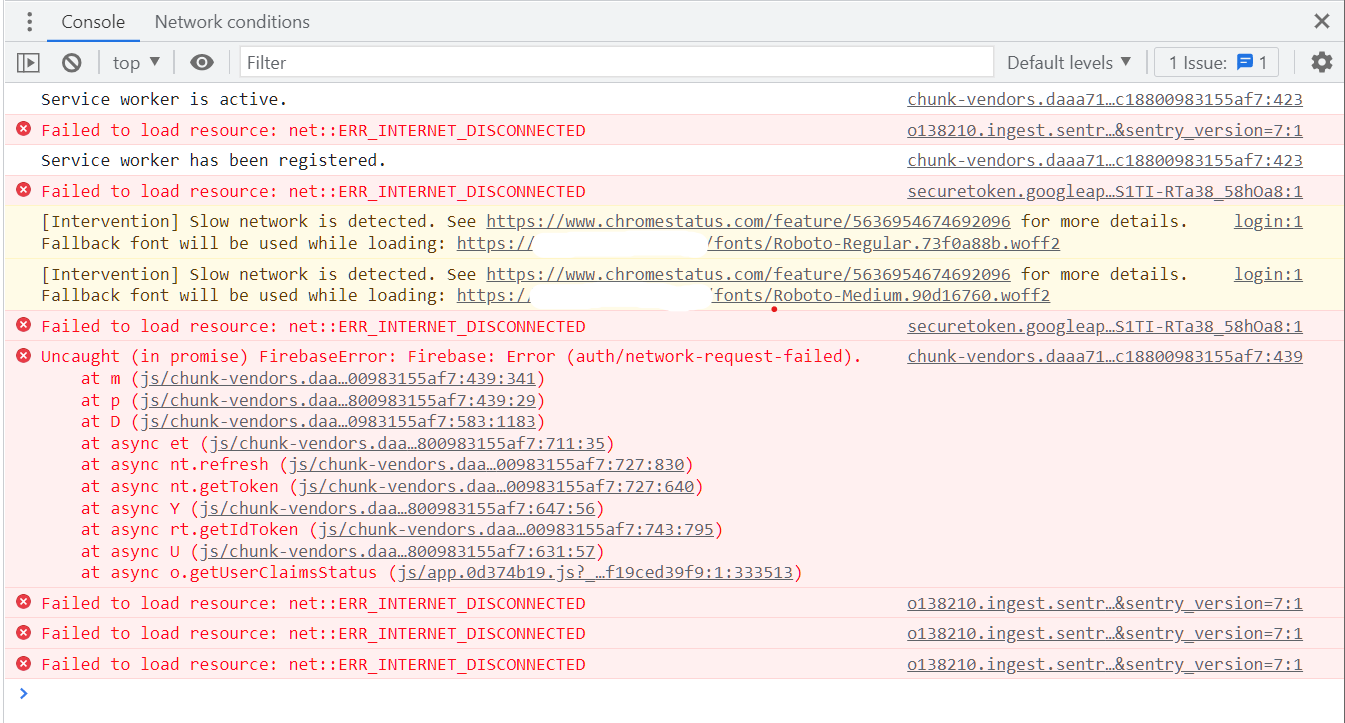Show the console sidebar
The image size is (1345, 723).
coord(28,62)
